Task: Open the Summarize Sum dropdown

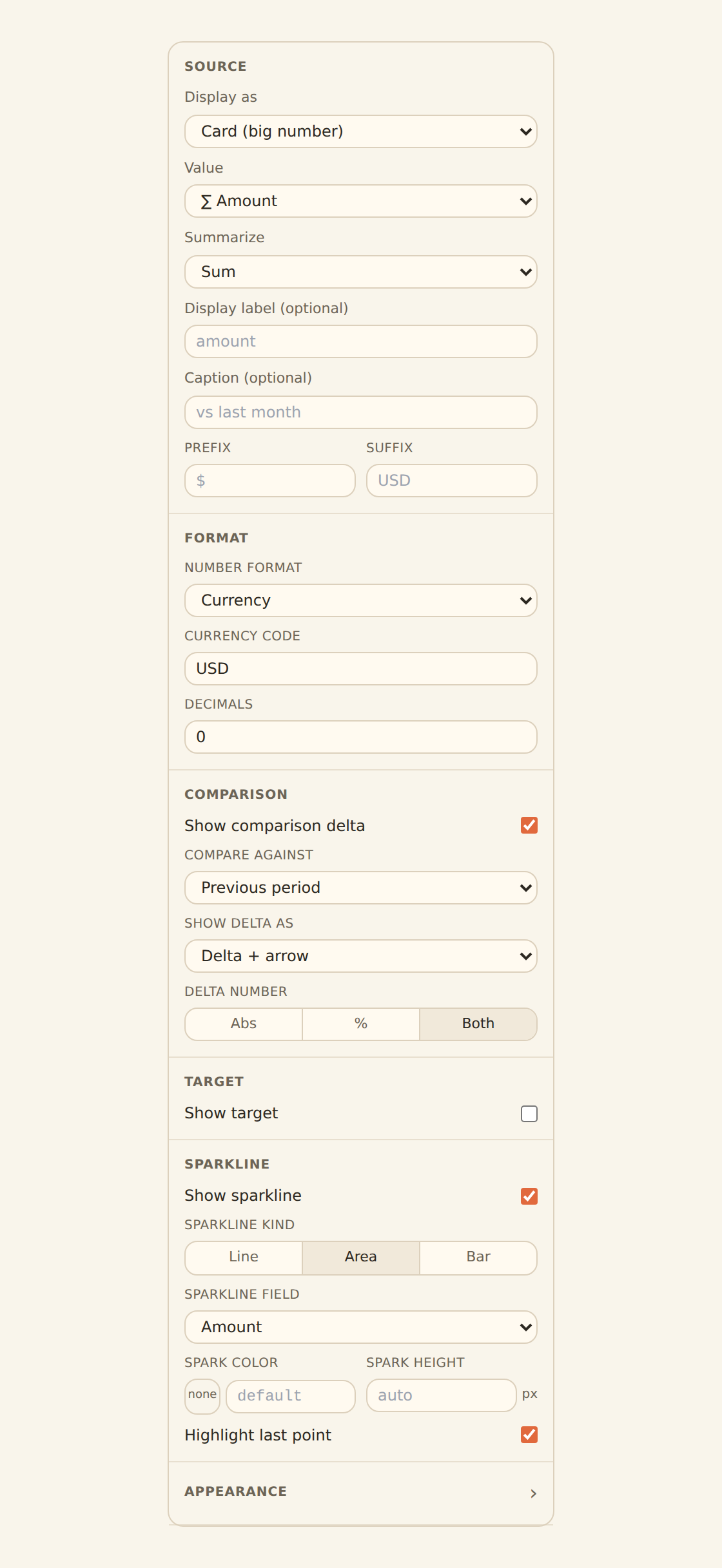Action: (x=361, y=272)
